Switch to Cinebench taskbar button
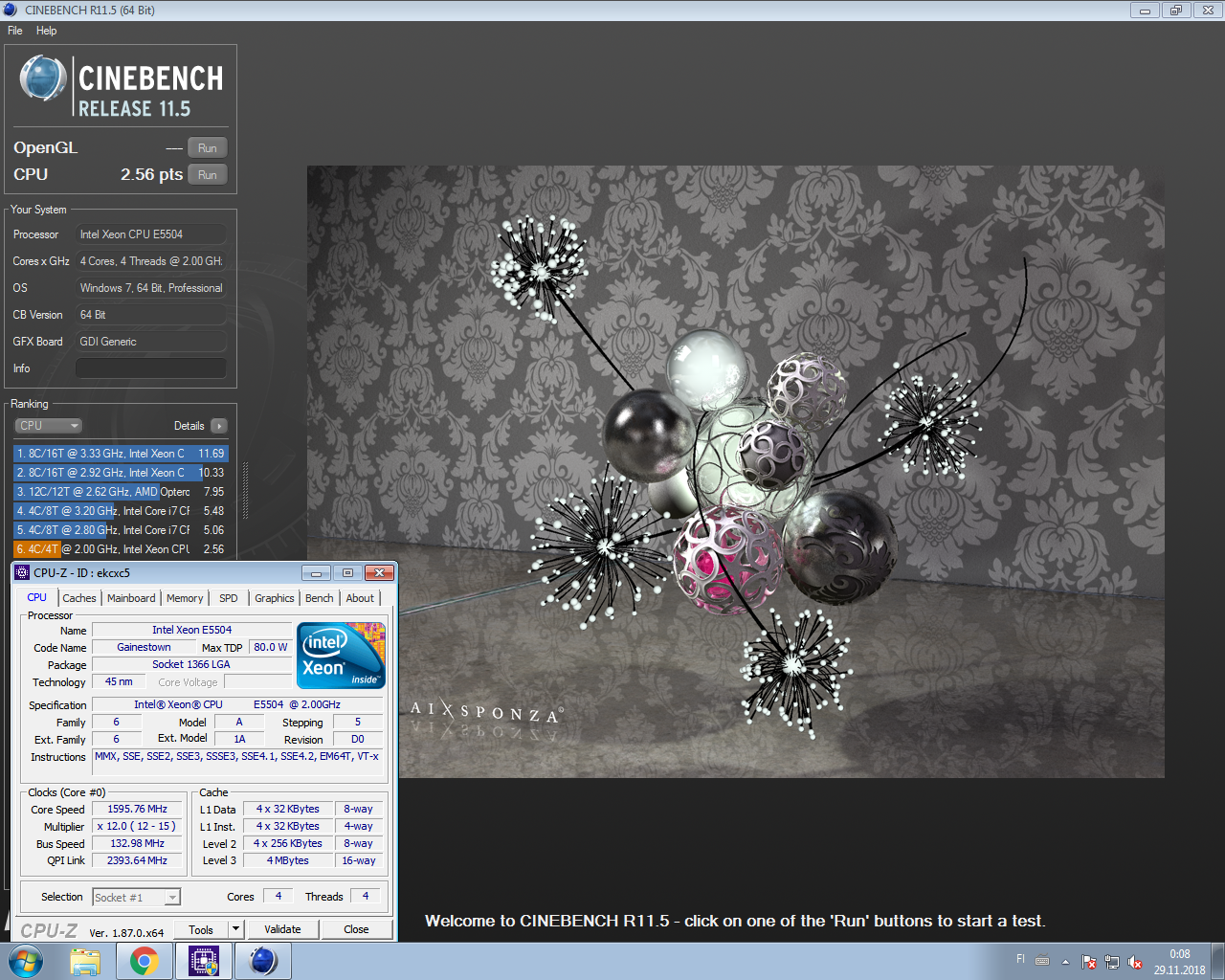This screenshot has width=1225, height=980. 263,961
